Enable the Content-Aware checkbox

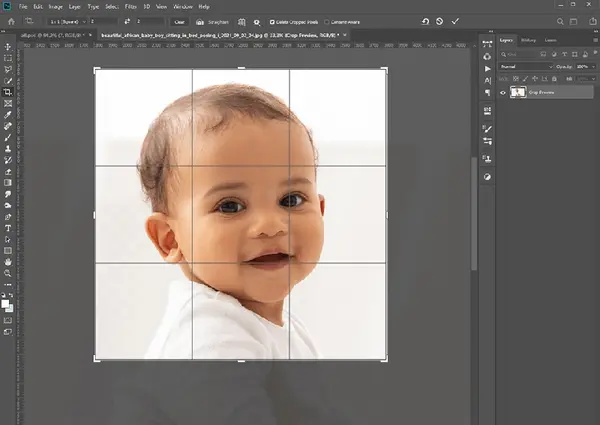[x=326, y=22]
